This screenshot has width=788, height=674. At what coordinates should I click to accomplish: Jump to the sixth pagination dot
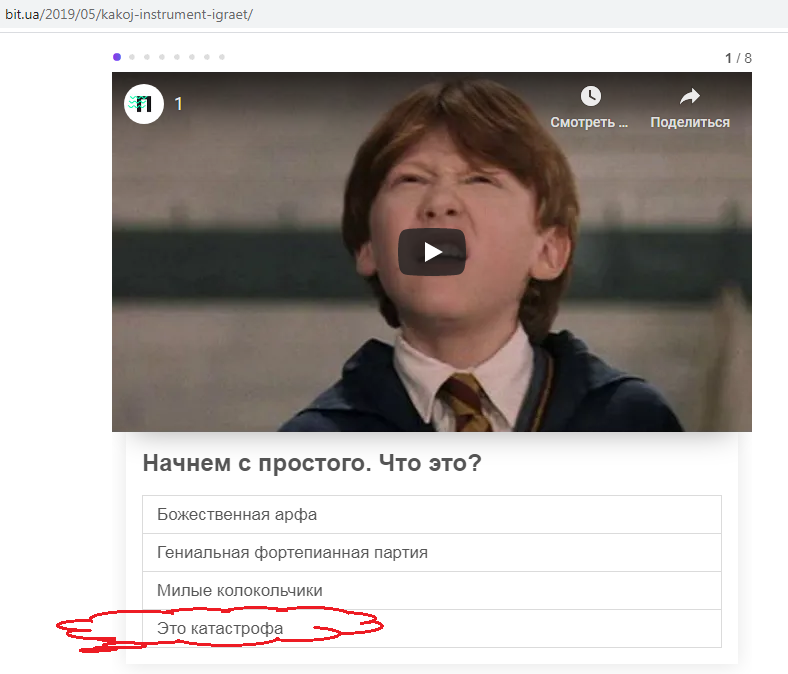tap(192, 57)
